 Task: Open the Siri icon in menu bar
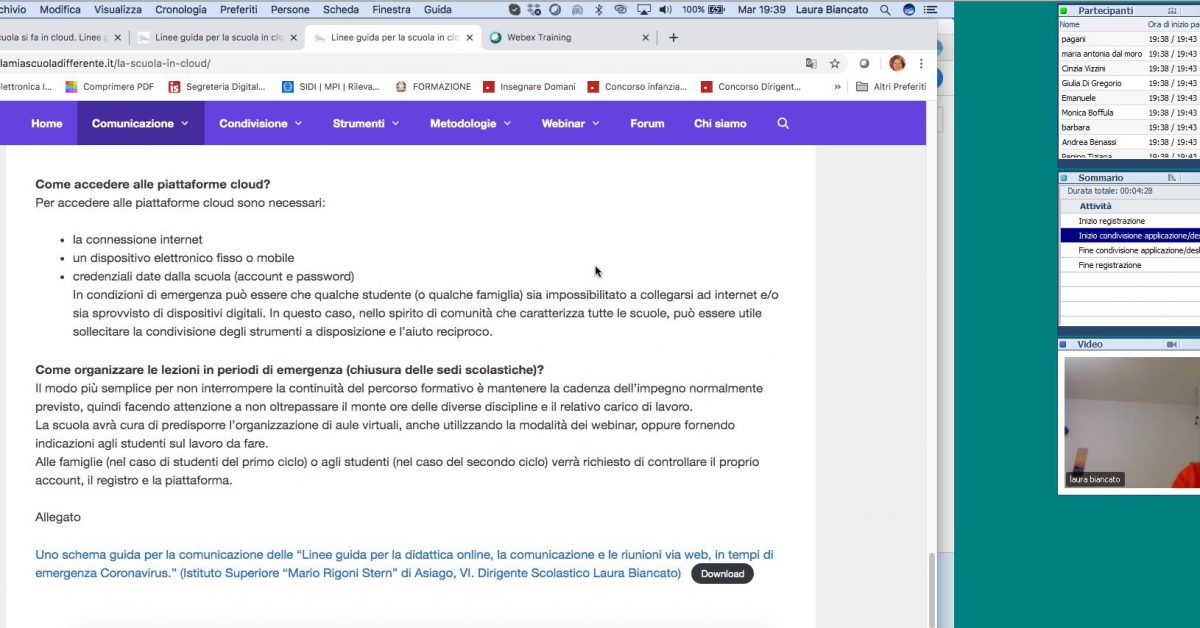tap(909, 9)
